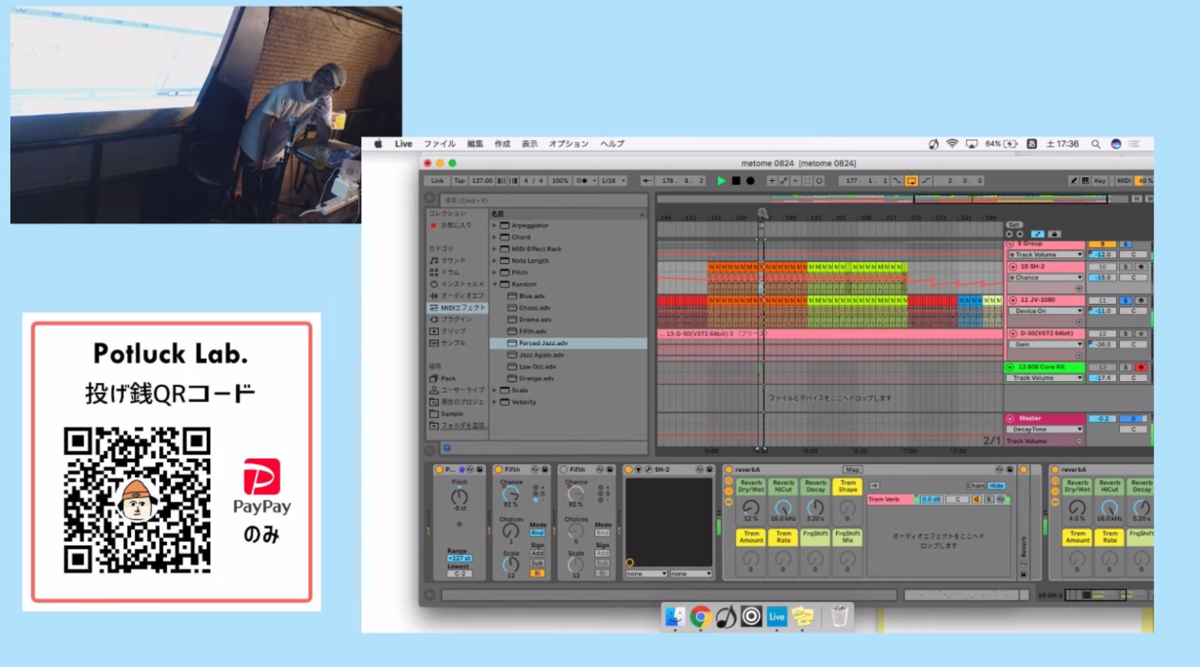The height and width of the screenshot is (667, 1200).
Task: Arm the 13 808 Core Kit track
Action: (1141, 367)
